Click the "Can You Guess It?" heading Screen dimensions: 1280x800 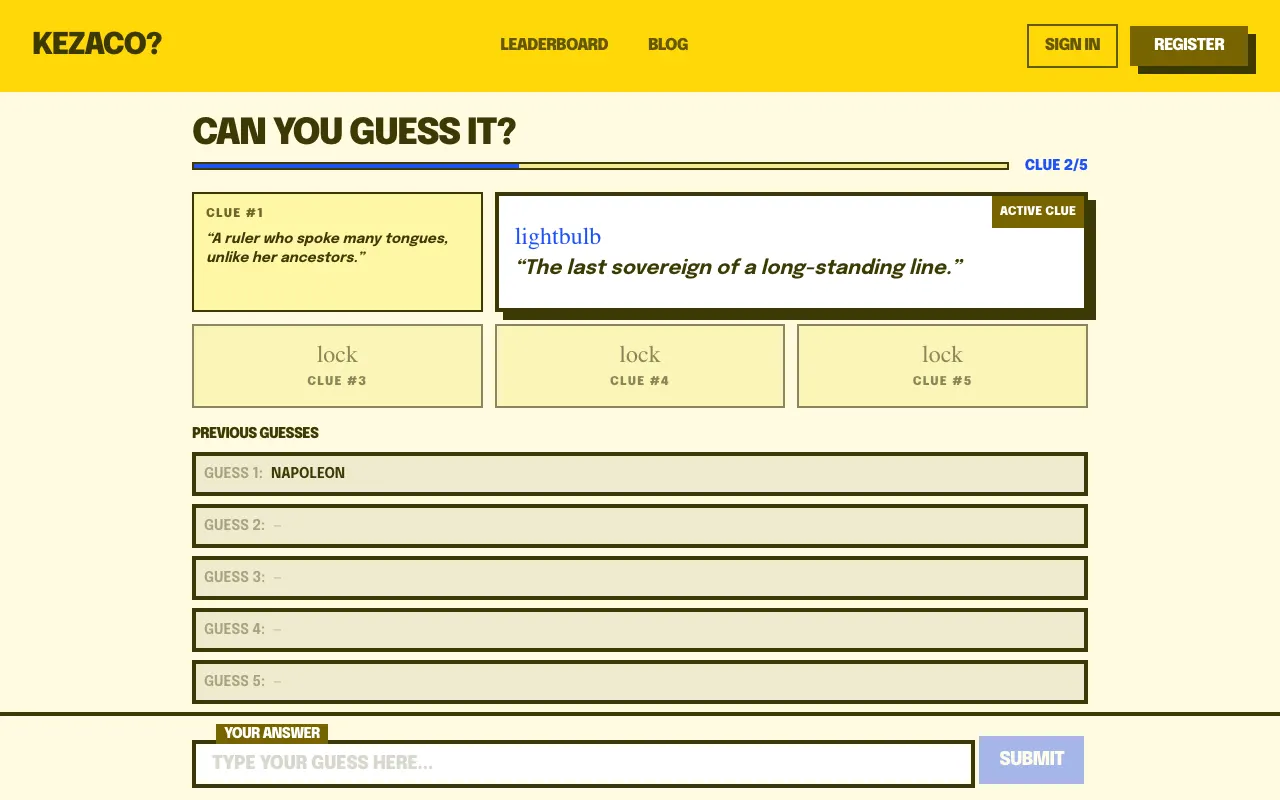click(354, 131)
